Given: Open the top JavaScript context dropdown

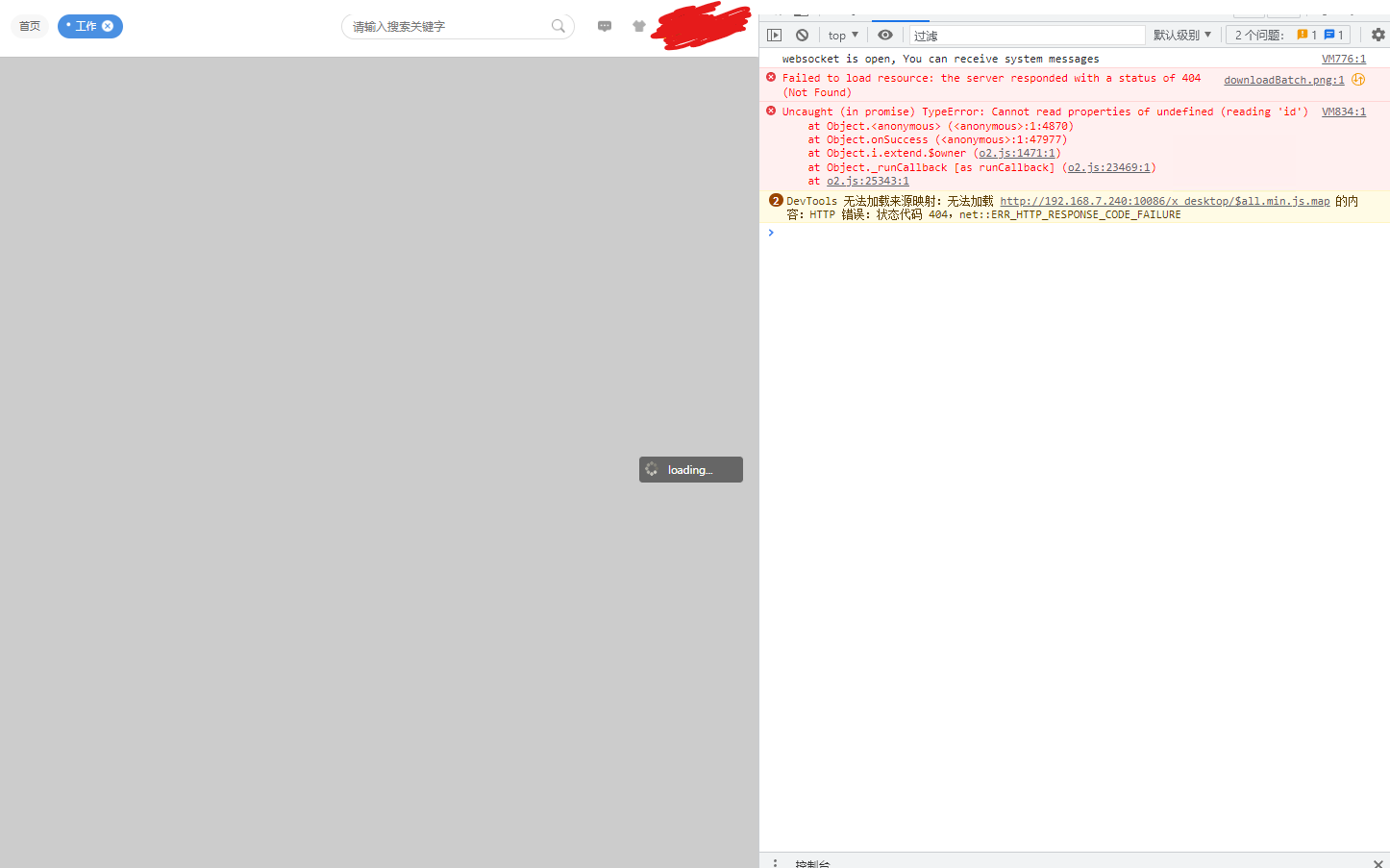Looking at the screenshot, I should click(x=843, y=36).
